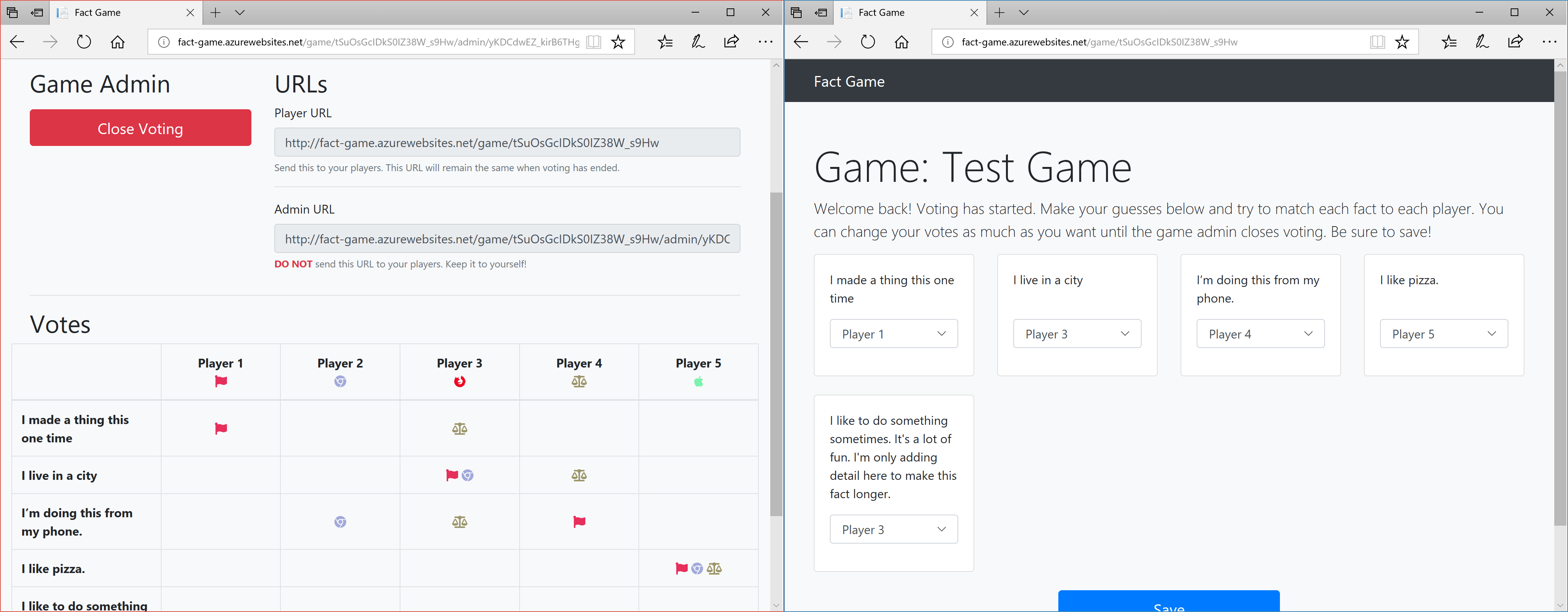Open the 'I made a thing this one time' player dropdown
This screenshot has height=612, width=1568.
click(893, 334)
